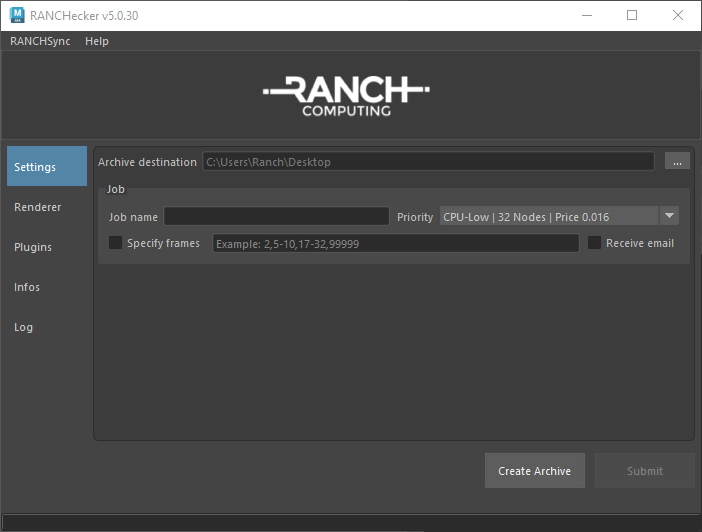Browse for archive destination with the ... button
Viewport: 702px width, 532px height.
(x=677, y=162)
